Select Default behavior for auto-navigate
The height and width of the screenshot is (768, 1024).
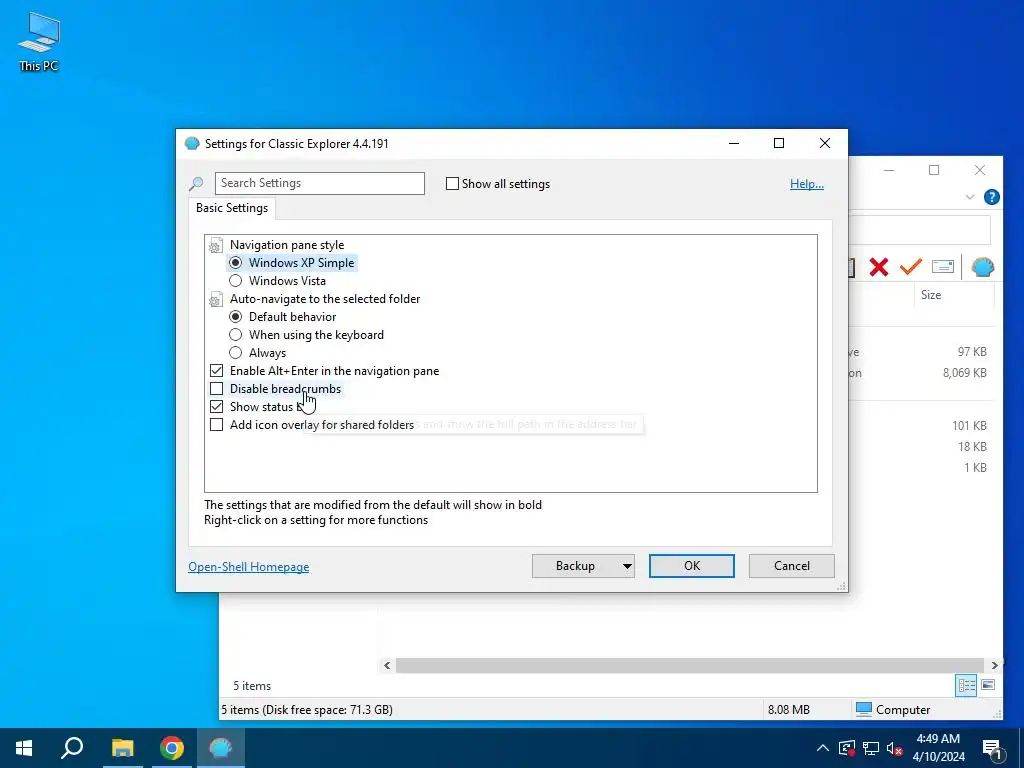point(236,317)
